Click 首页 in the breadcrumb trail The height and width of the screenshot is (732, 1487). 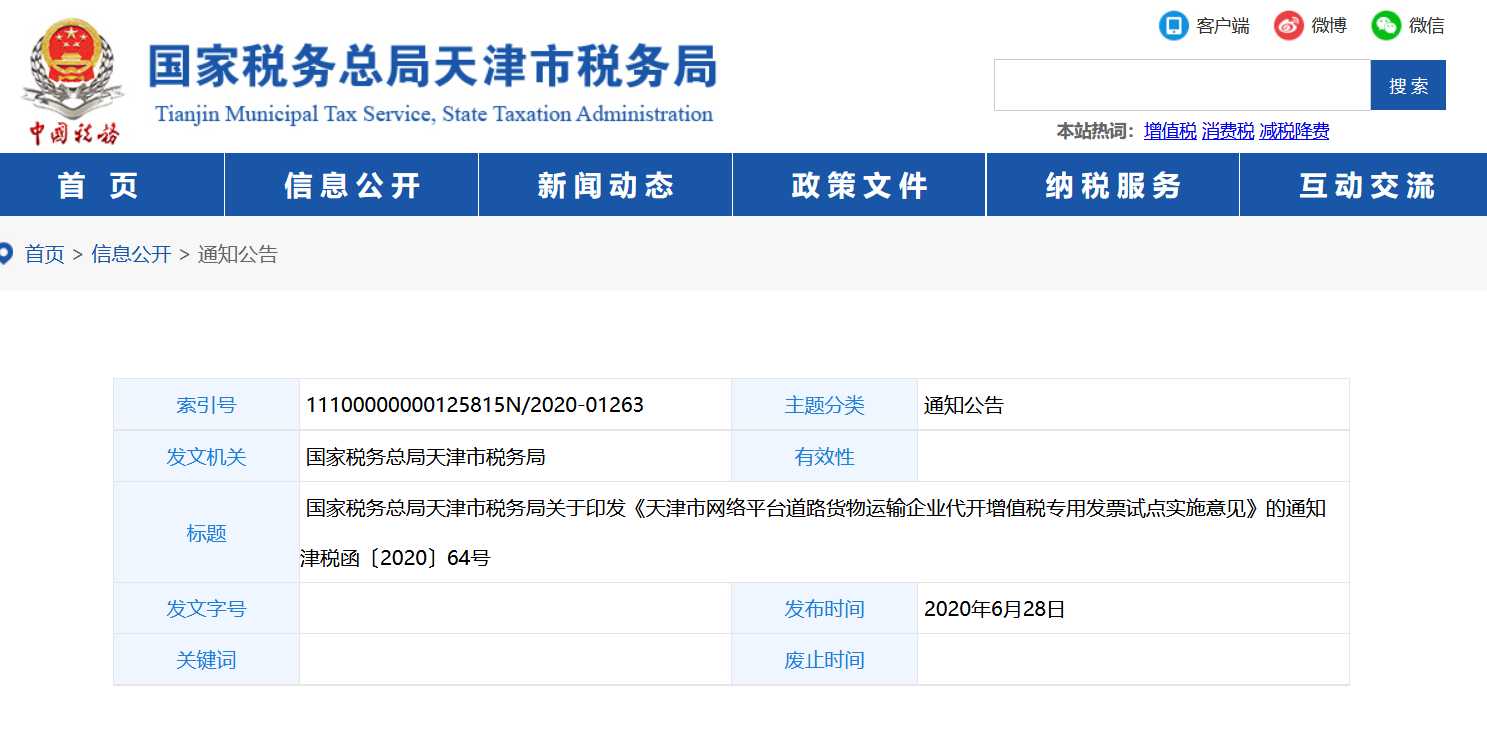click(x=45, y=255)
